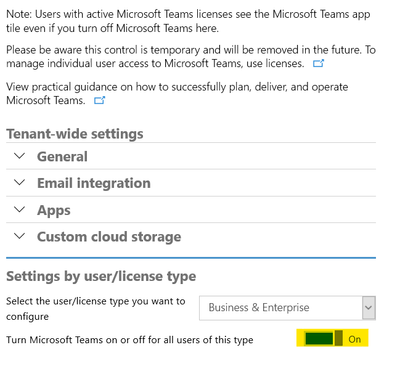Open external link icon beside 'Microsoft Teams.' guidance
Screen dimensions: 400x377
[99, 100]
